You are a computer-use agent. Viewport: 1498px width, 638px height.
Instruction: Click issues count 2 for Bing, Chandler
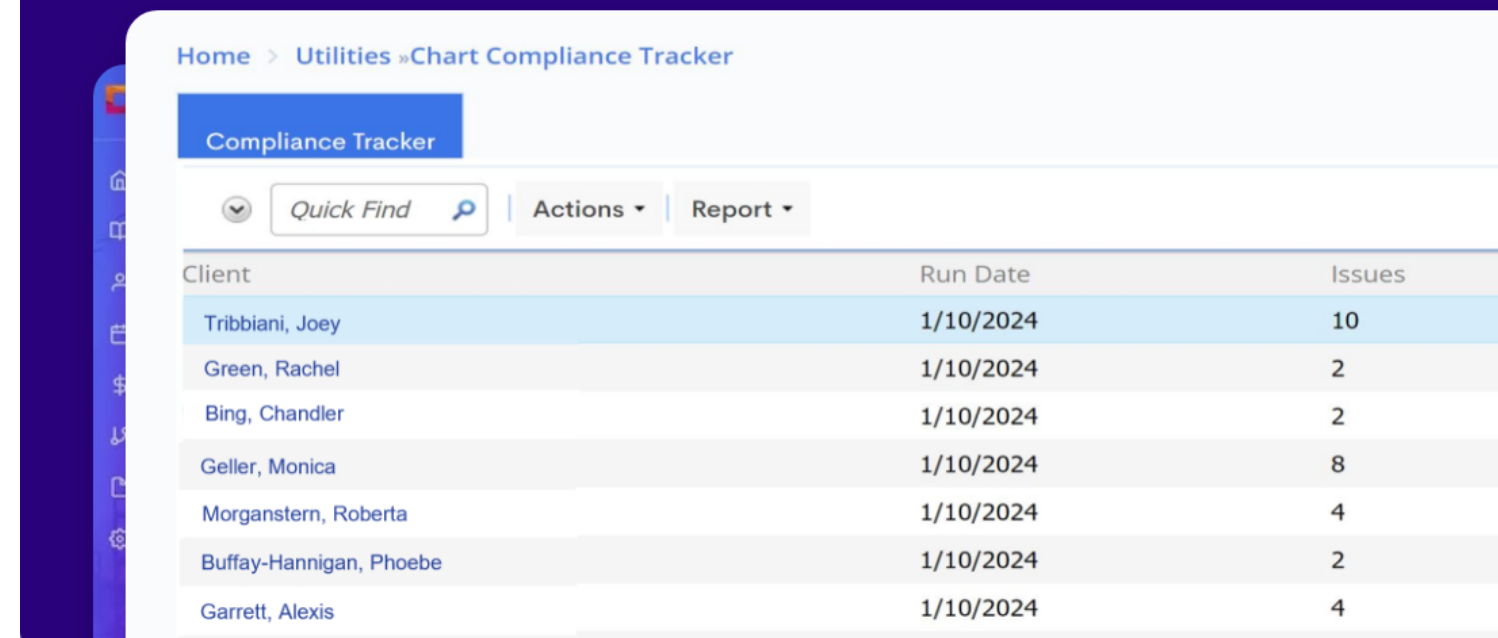1338,416
